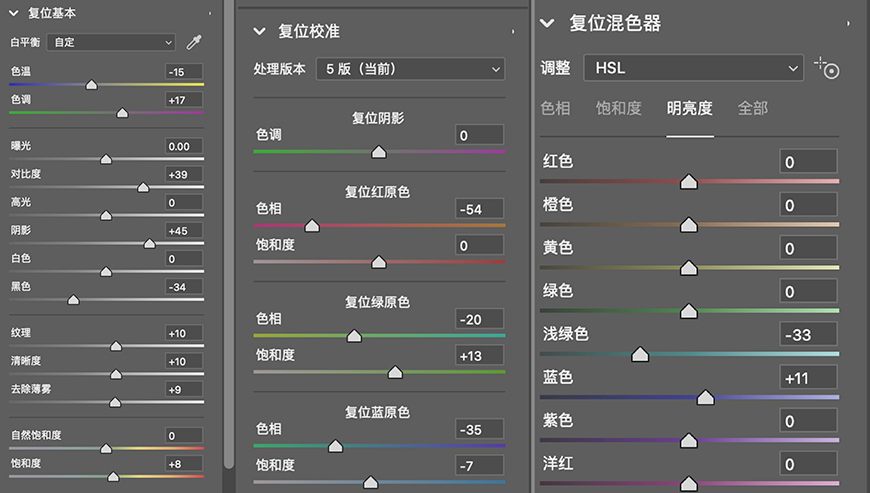The height and width of the screenshot is (493, 870).
Task: Select the white balance eyedropper tool
Action: (x=194, y=42)
